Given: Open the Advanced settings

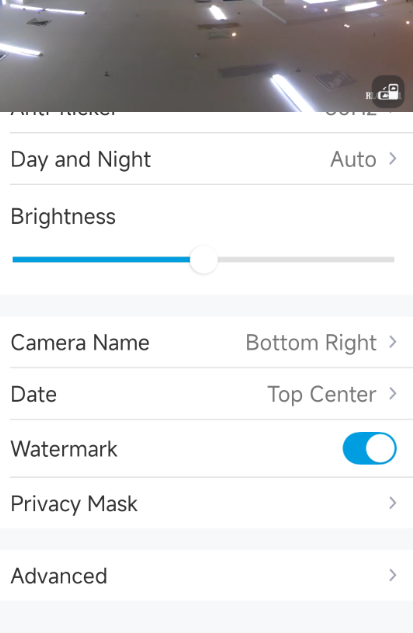Looking at the screenshot, I should (x=206, y=575).
